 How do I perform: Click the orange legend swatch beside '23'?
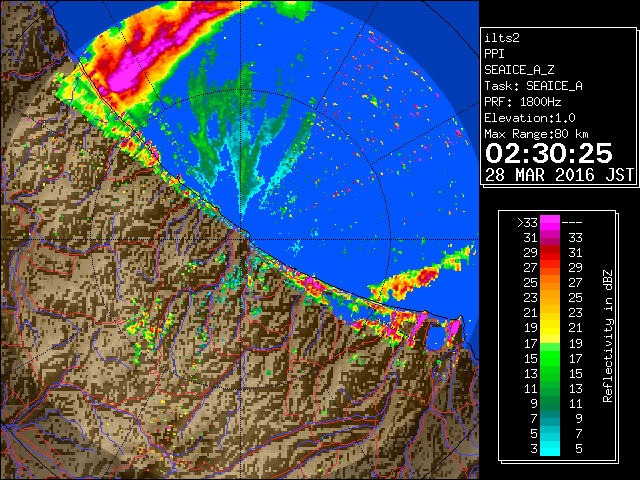click(550, 298)
